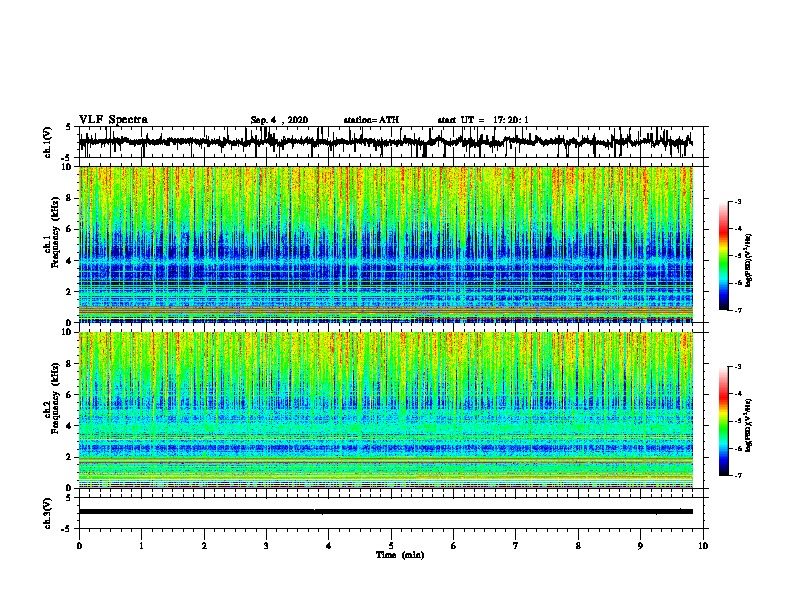This screenshot has height=612, width=792.
Task: Click the ch.1 "Frequency (kHz)" axis label
Action: coord(55,233)
